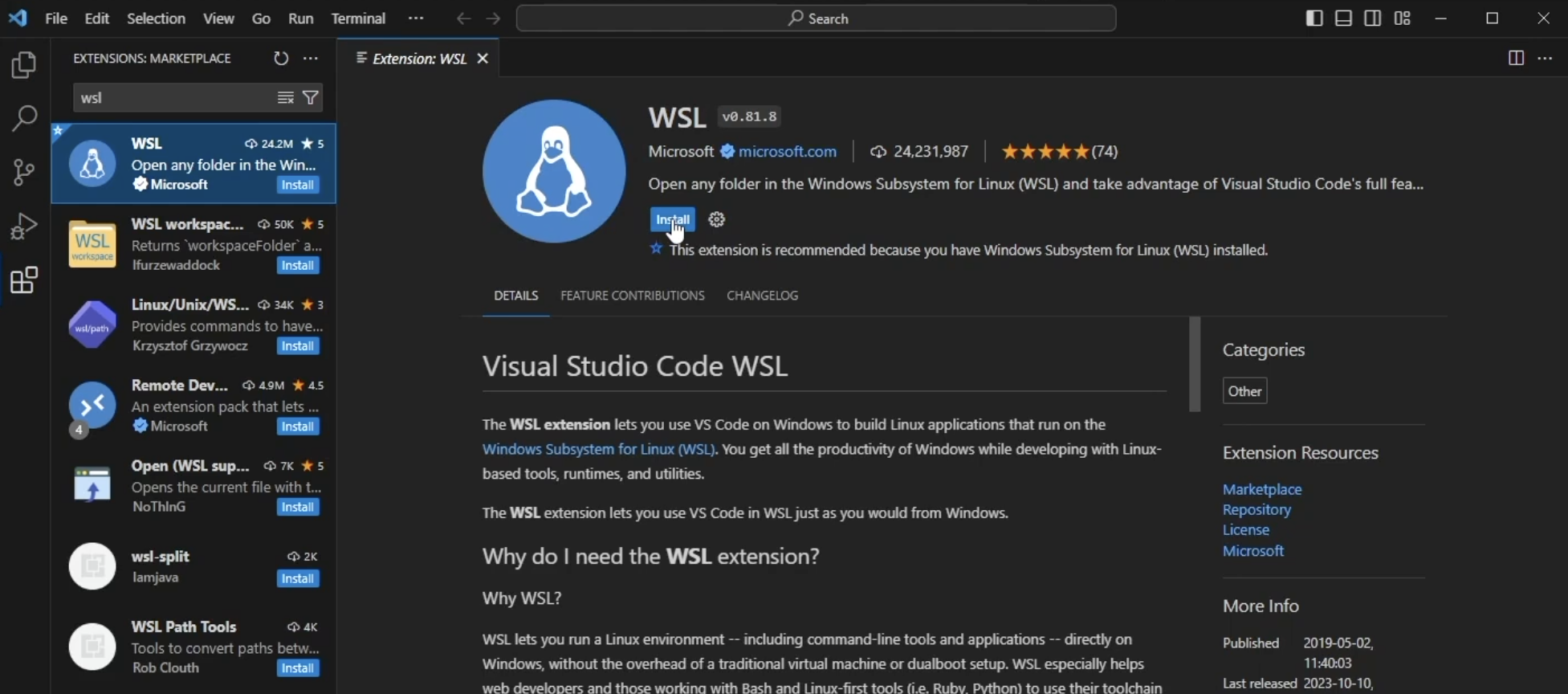The image size is (1568, 694).
Task: Open the Selection menu
Action: (x=156, y=18)
